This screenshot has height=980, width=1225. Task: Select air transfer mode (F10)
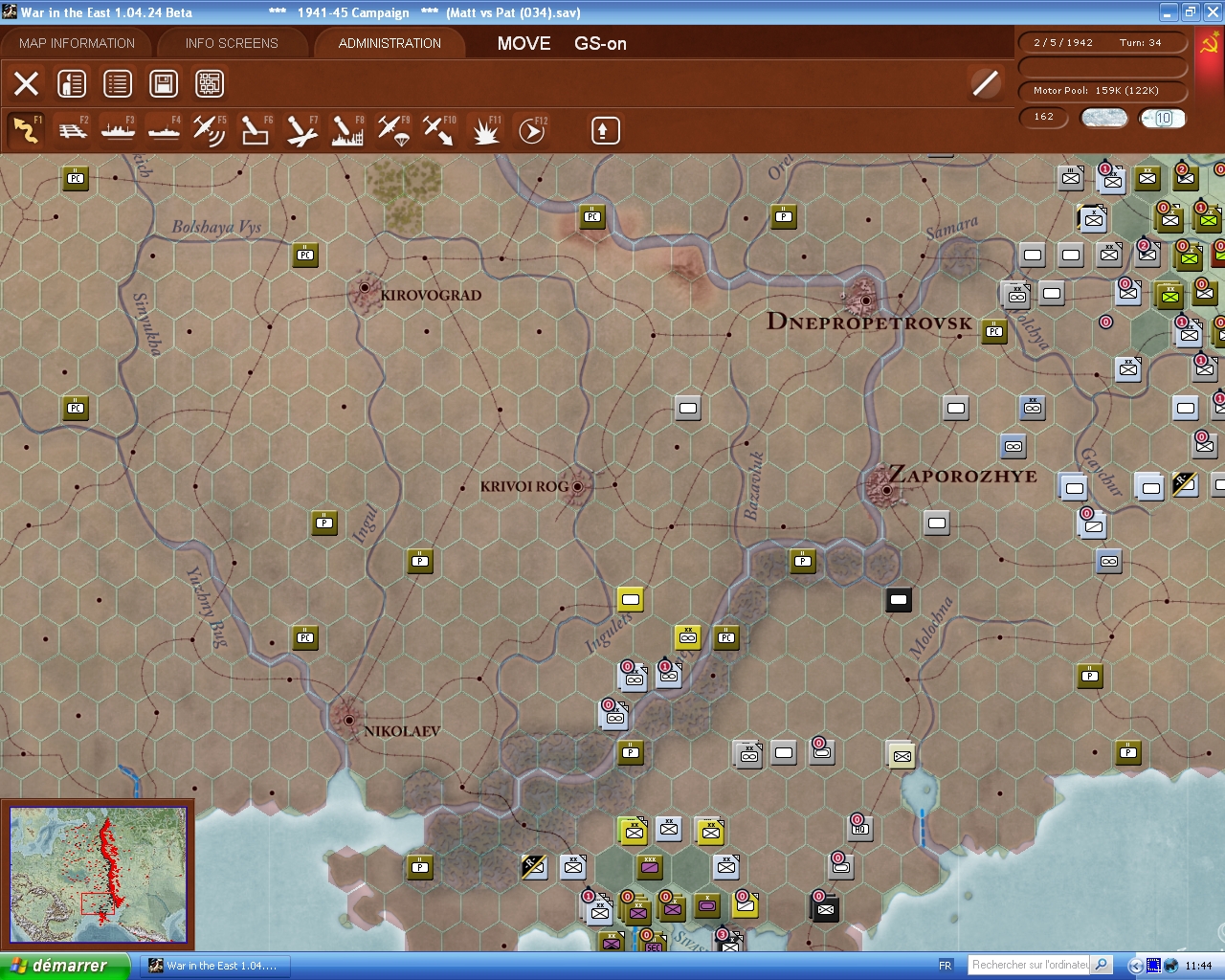coord(439,130)
